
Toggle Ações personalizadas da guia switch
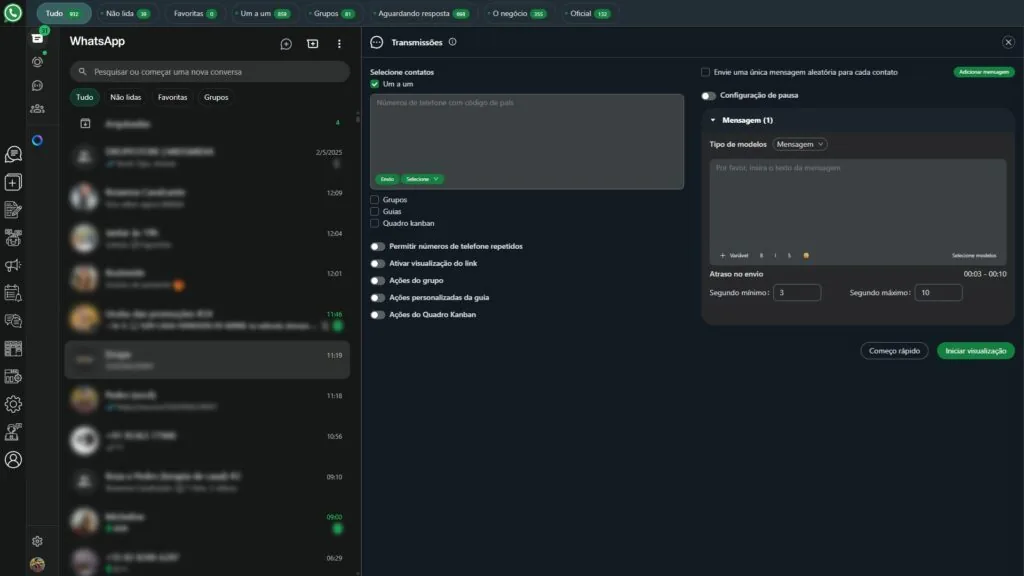coord(377,298)
